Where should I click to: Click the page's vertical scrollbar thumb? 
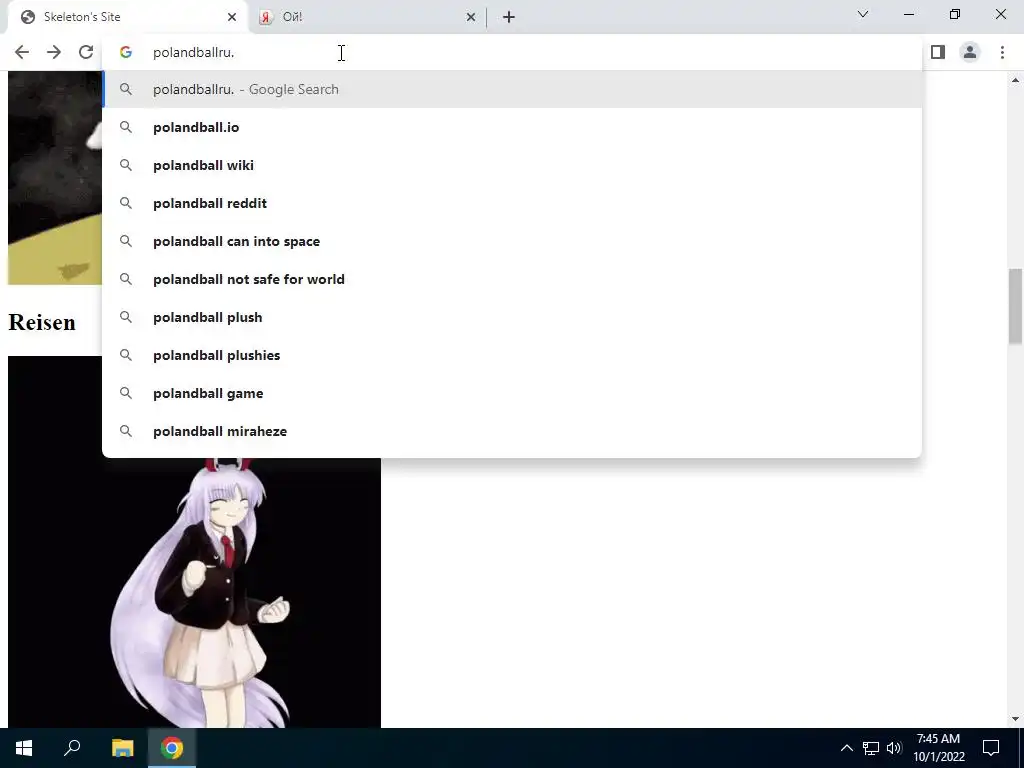tap(1015, 306)
